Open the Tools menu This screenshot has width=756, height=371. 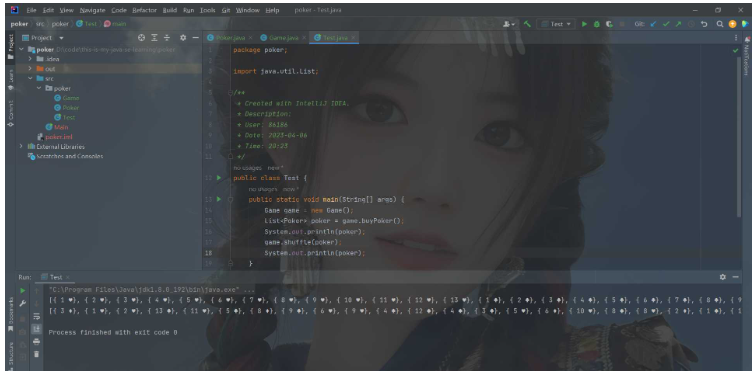pyautogui.click(x=208, y=10)
